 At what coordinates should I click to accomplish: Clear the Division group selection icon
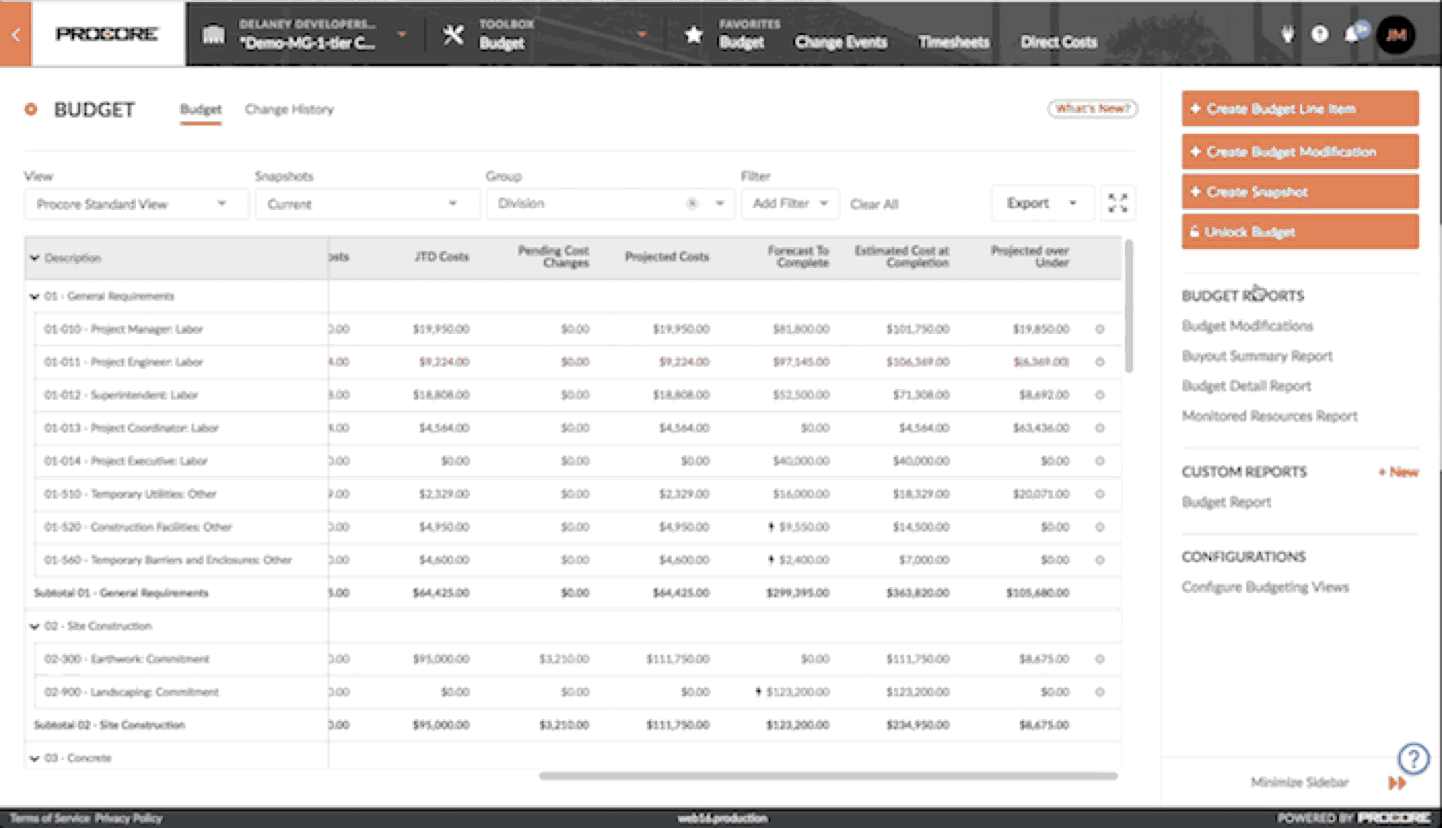coord(691,204)
